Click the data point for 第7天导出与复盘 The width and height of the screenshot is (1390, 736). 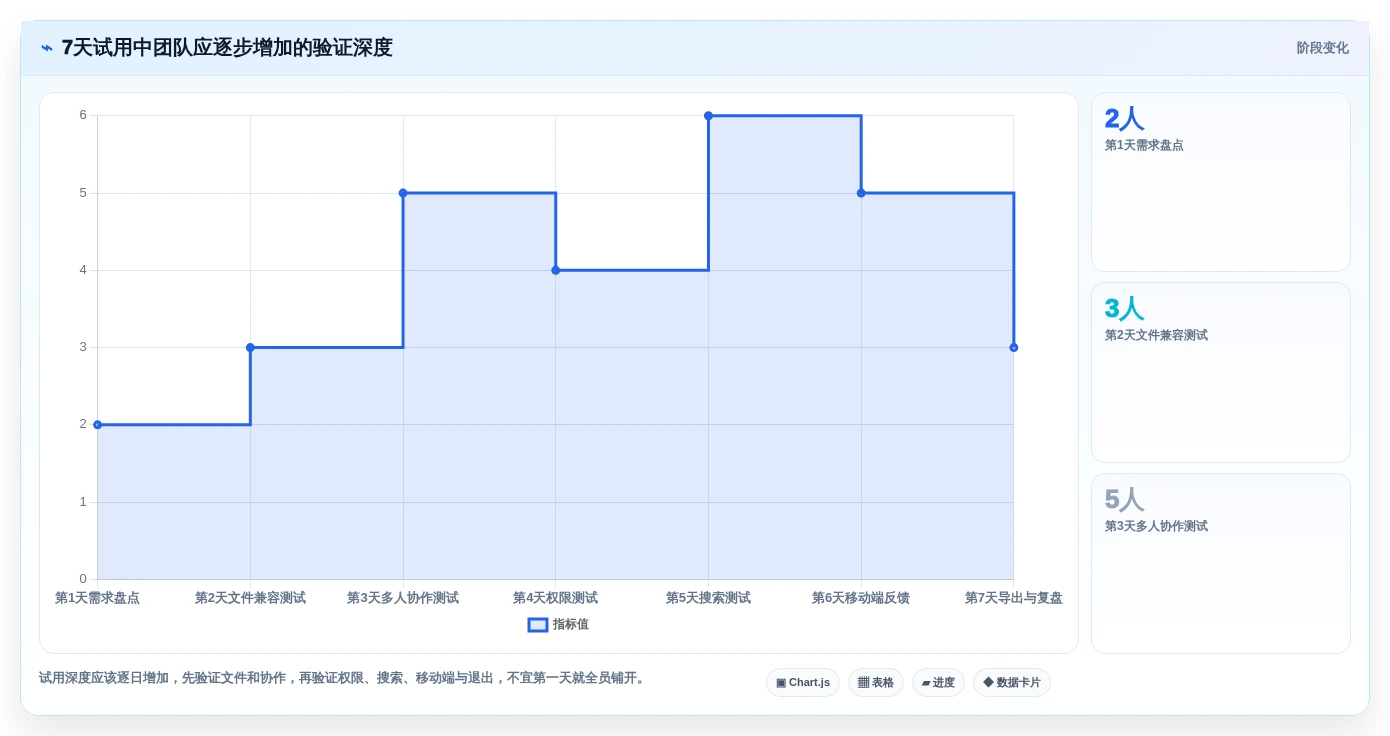pos(1014,347)
